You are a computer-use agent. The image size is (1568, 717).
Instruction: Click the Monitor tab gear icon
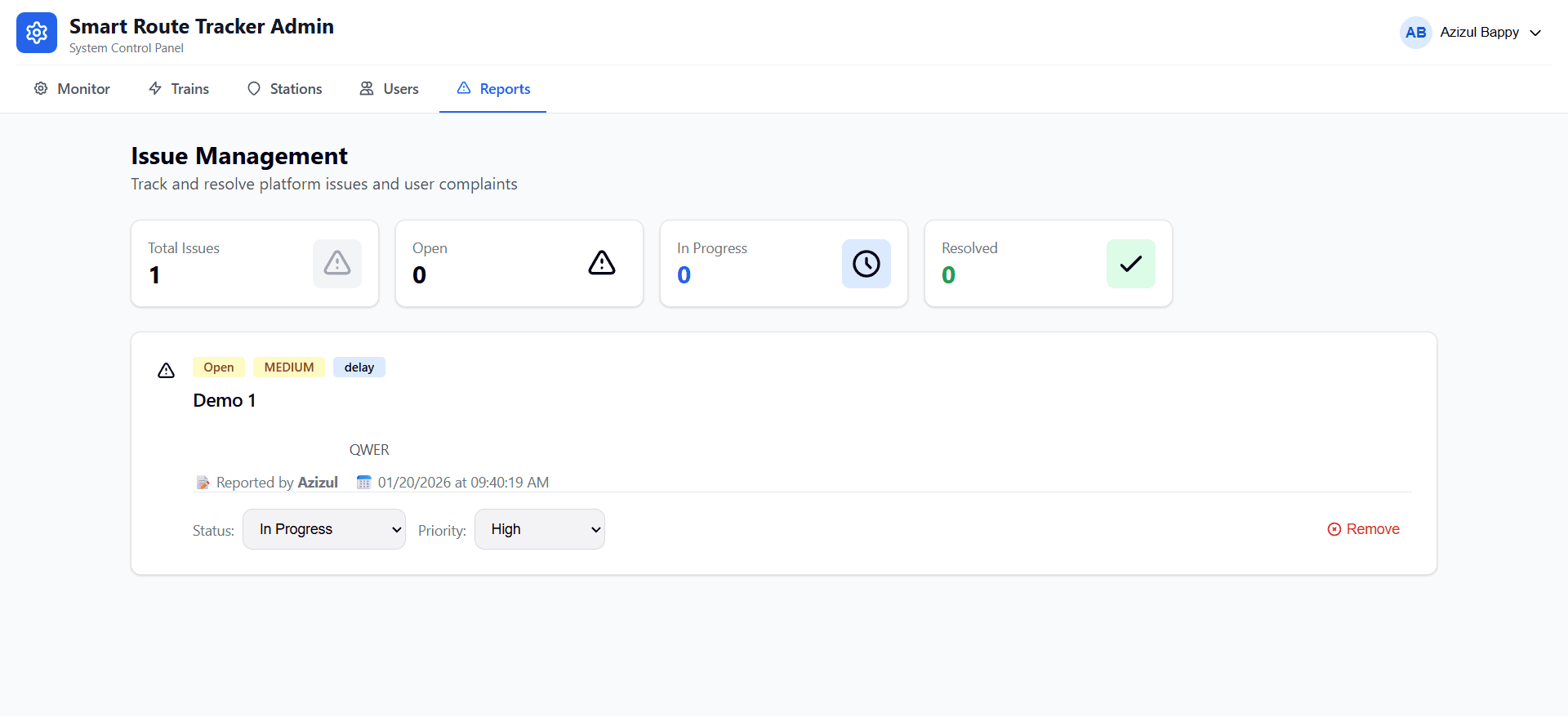[x=41, y=88]
